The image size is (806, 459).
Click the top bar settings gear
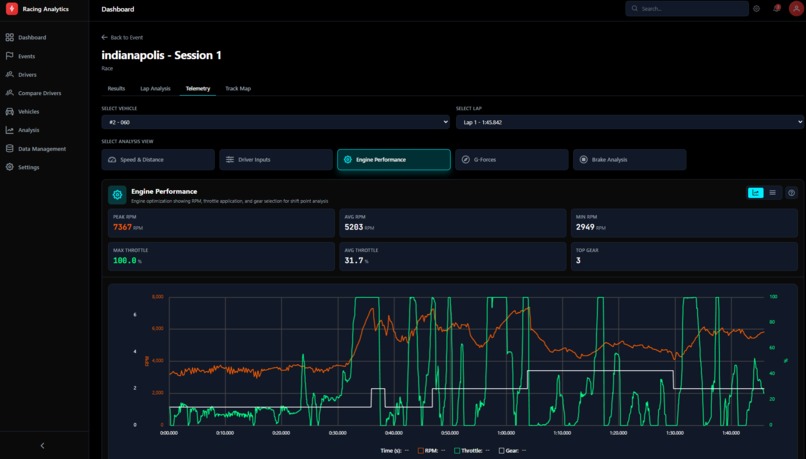tap(756, 9)
